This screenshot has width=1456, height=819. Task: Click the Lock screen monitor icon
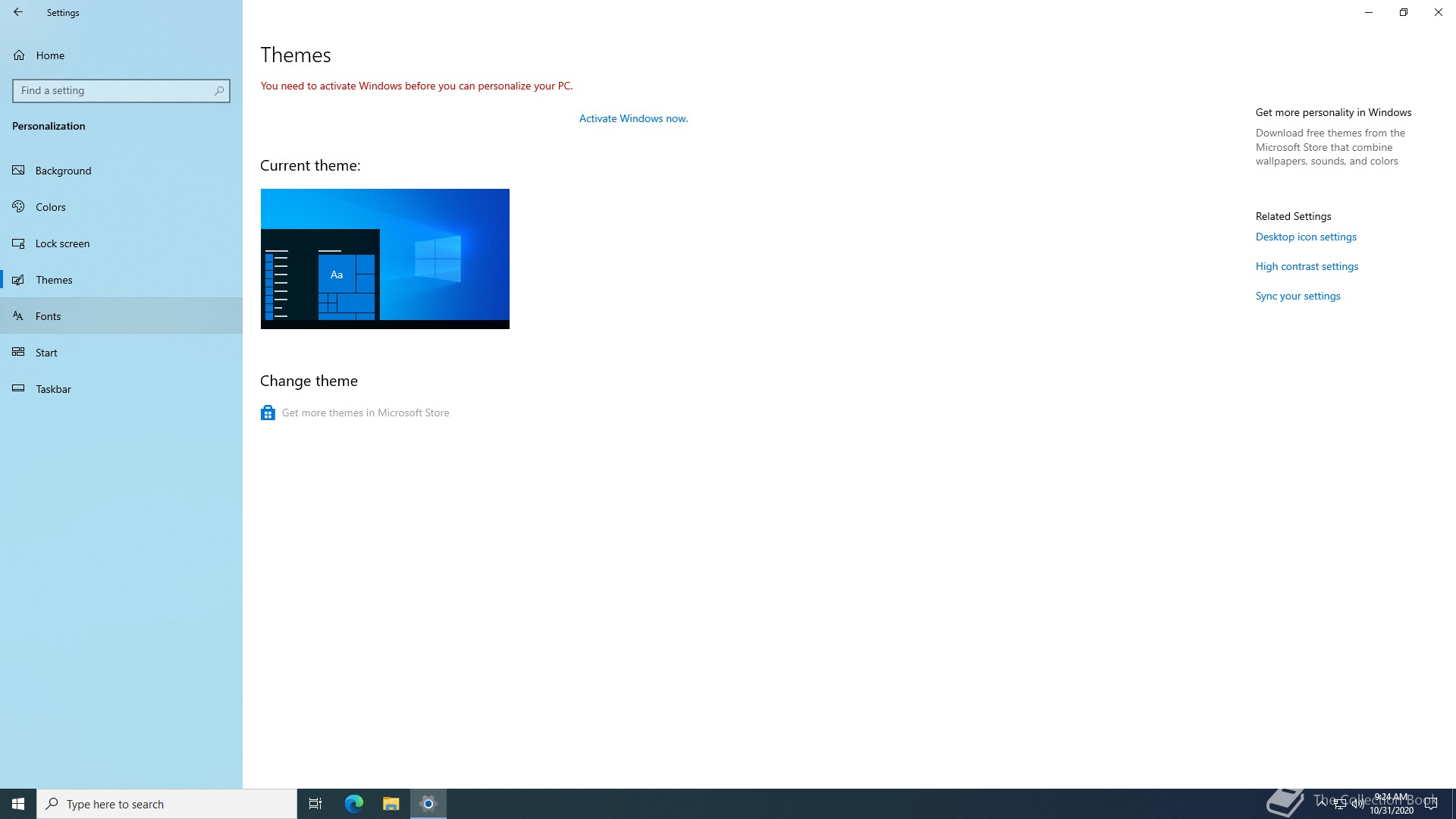pos(19,243)
